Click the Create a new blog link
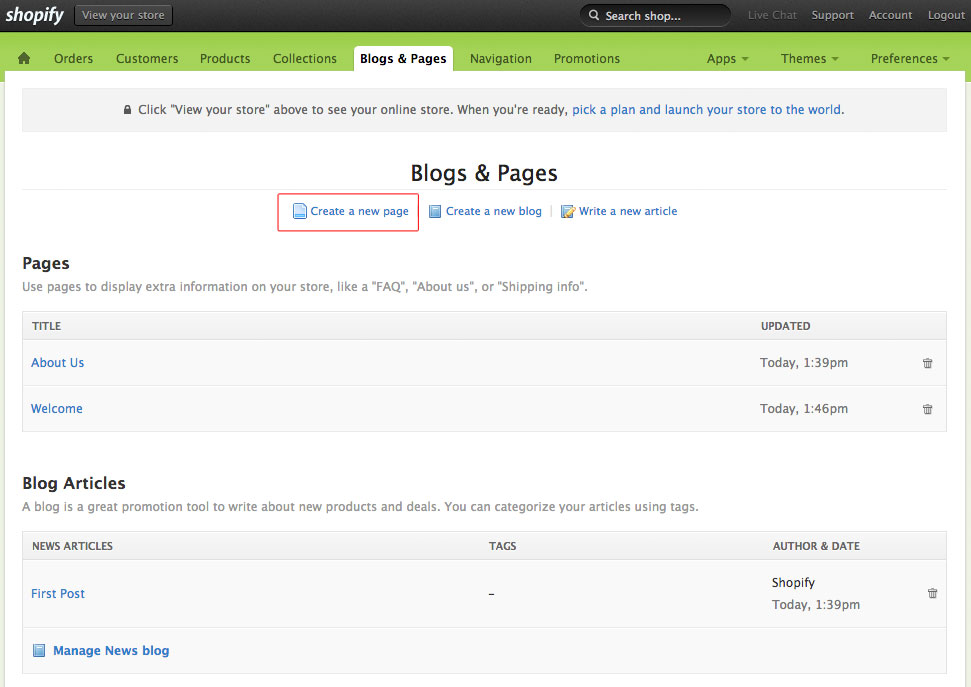This screenshot has width=971, height=687. pos(494,211)
